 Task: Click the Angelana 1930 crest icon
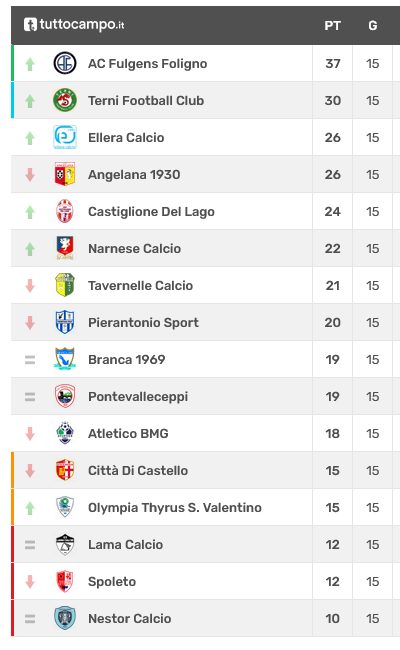(x=65, y=174)
